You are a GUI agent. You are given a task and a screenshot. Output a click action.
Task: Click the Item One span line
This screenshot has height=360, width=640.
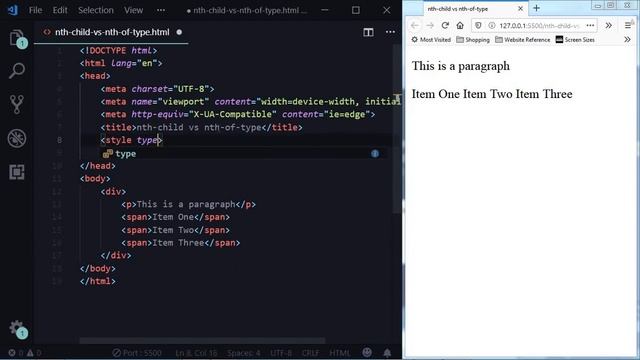[x=176, y=217]
